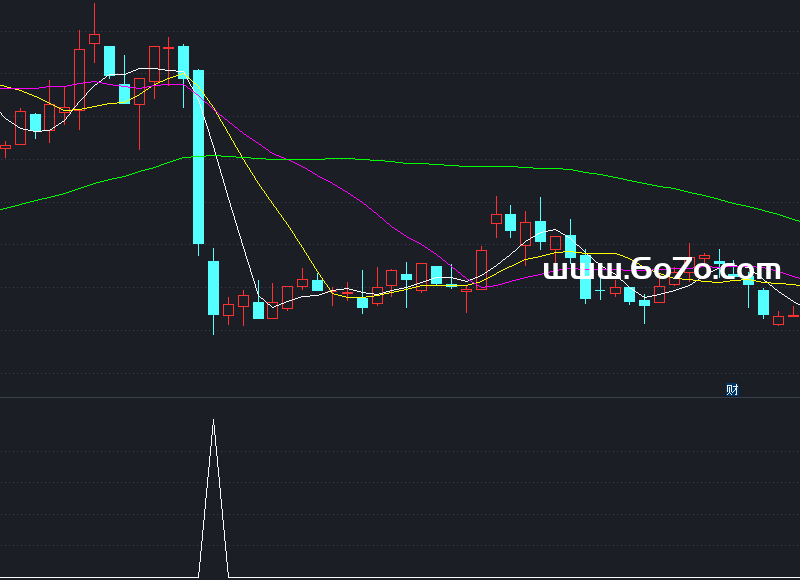The width and height of the screenshot is (800, 580).
Task: Open the www.6o7o.com watermark link
Action: click(x=661, y=270)
